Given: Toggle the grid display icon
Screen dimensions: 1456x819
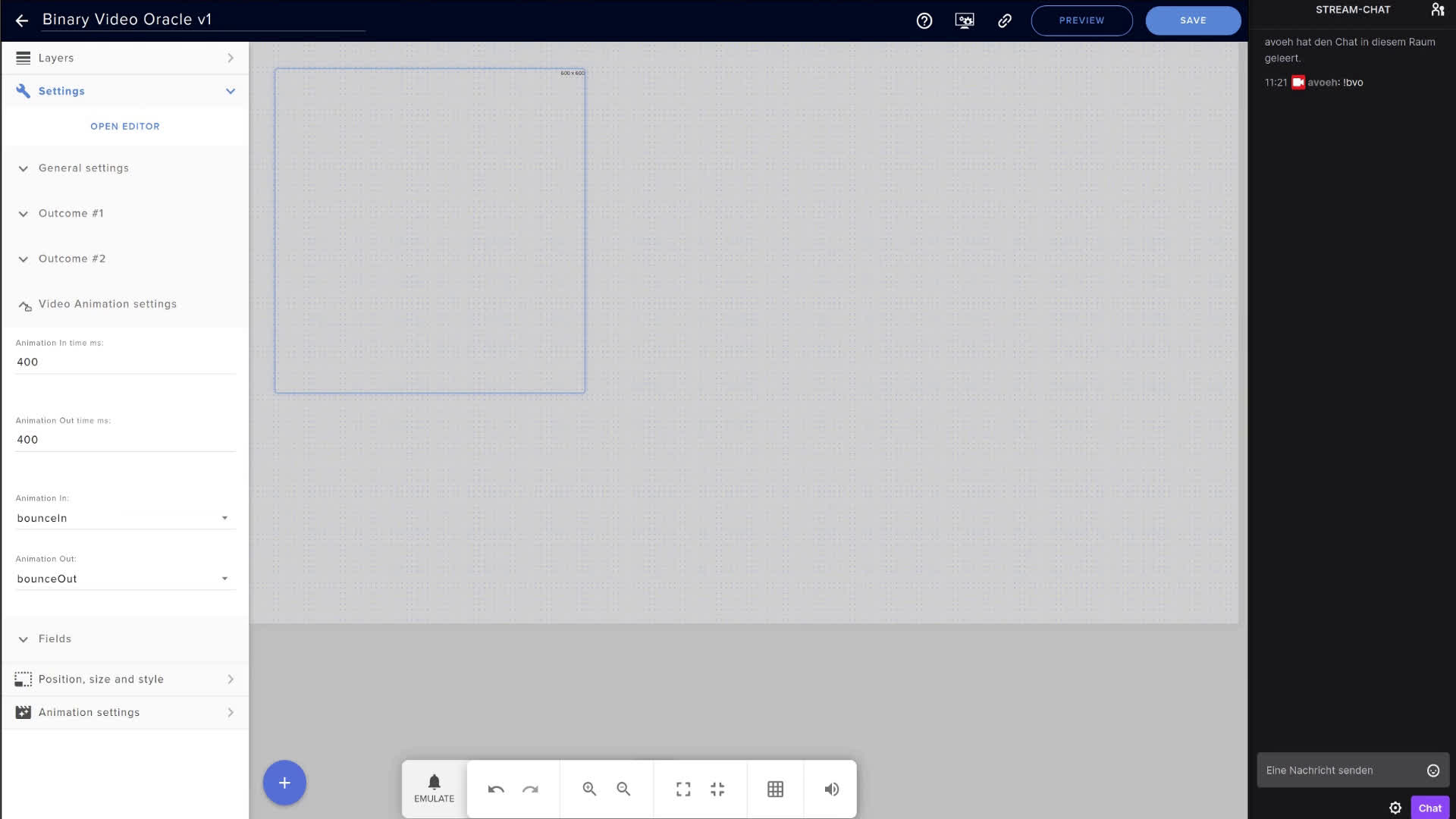Looking at the screenshot, I should coord(775,789).
